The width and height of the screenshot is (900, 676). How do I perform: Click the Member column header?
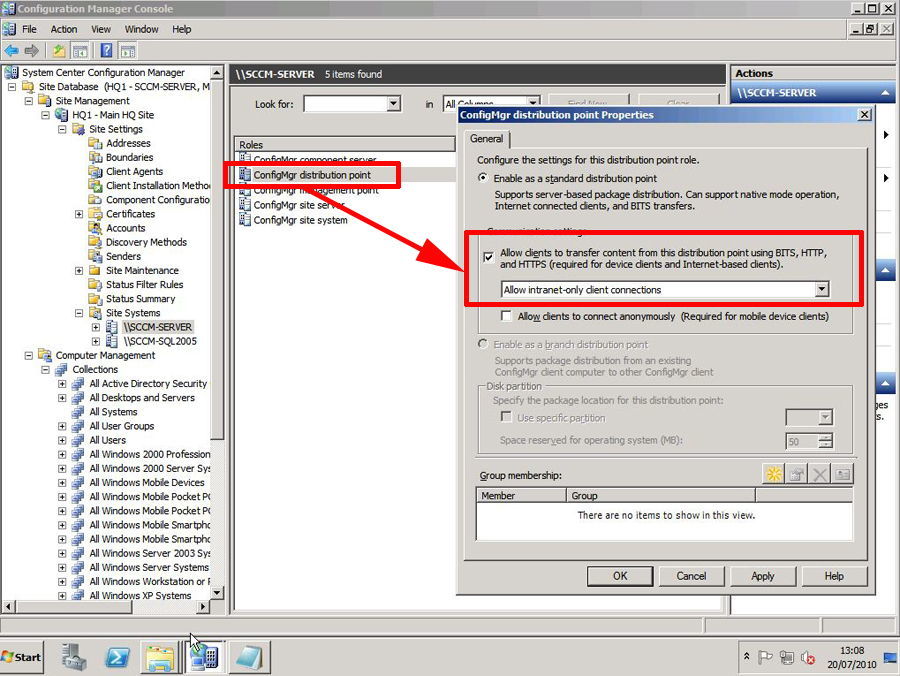521,495
